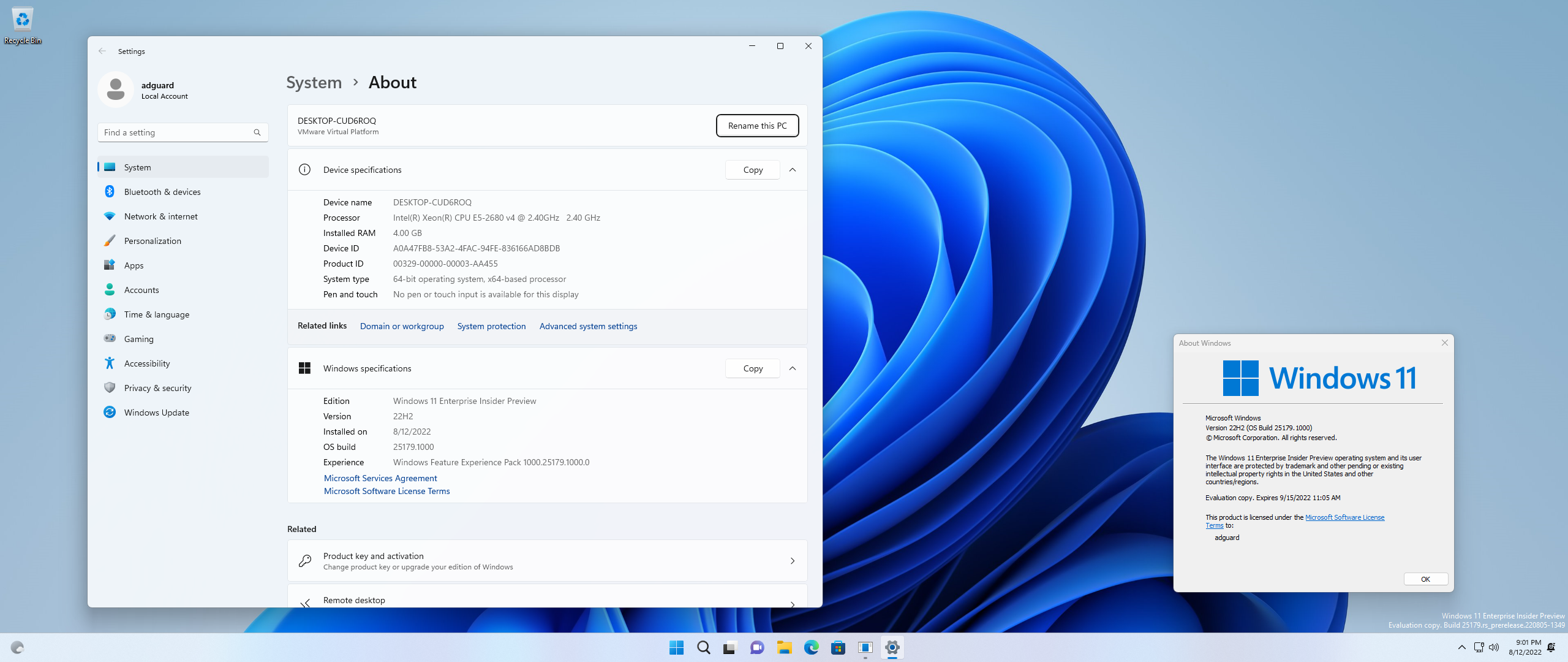Open the Domain or workgroup link
Viewport: 1568px width, 662px height.
402,326
